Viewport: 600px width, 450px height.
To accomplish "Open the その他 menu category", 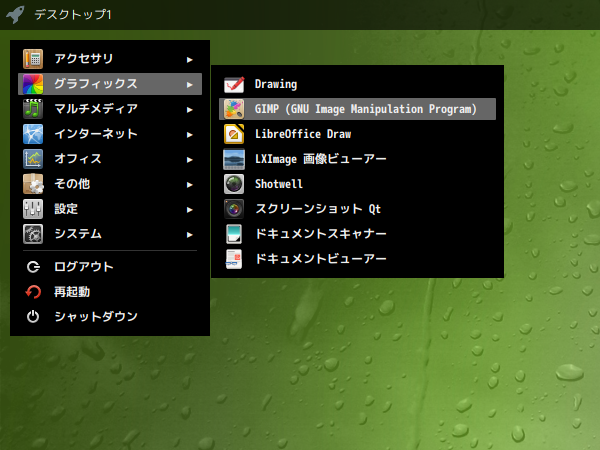I will 110,184.
